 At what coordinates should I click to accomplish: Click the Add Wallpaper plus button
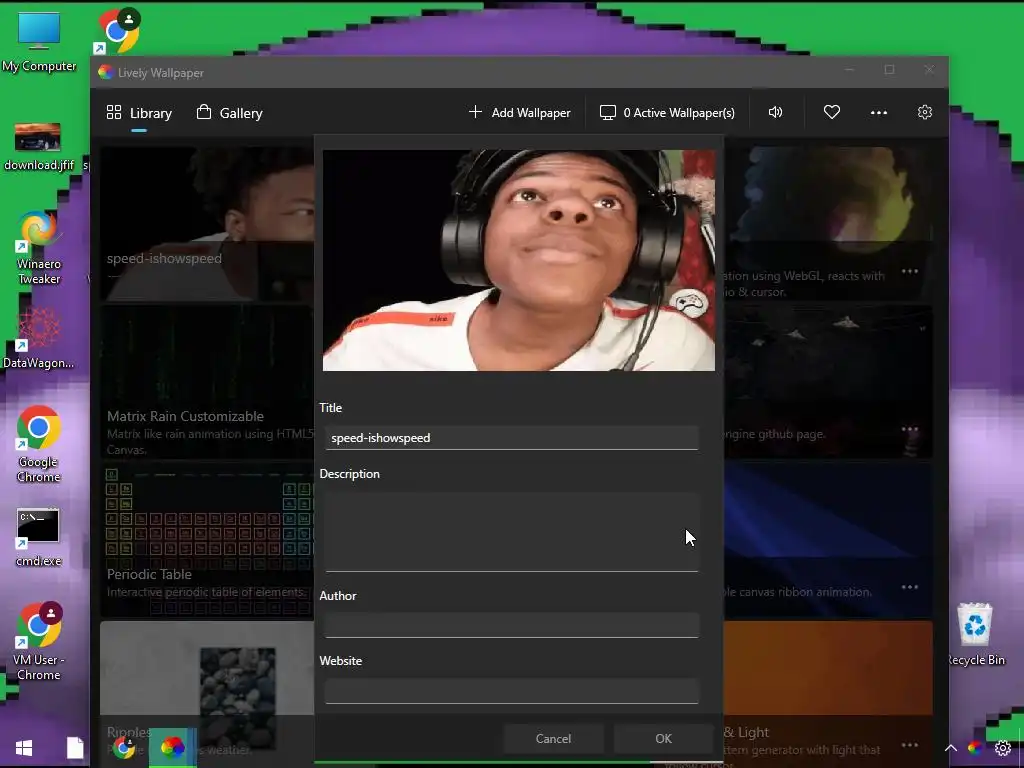(x=519, y=112)
